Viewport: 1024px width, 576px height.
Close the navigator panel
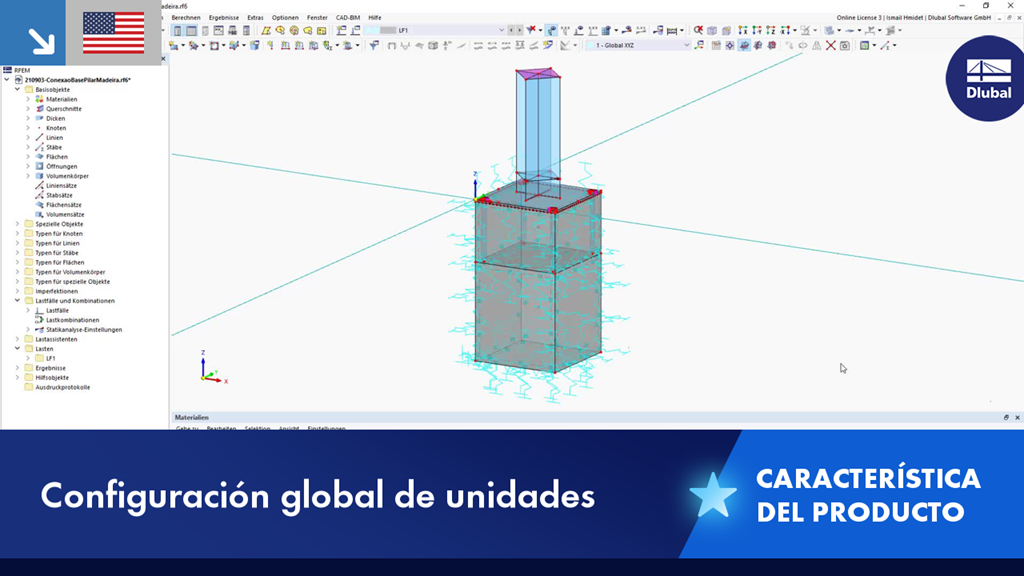(163, 59)
